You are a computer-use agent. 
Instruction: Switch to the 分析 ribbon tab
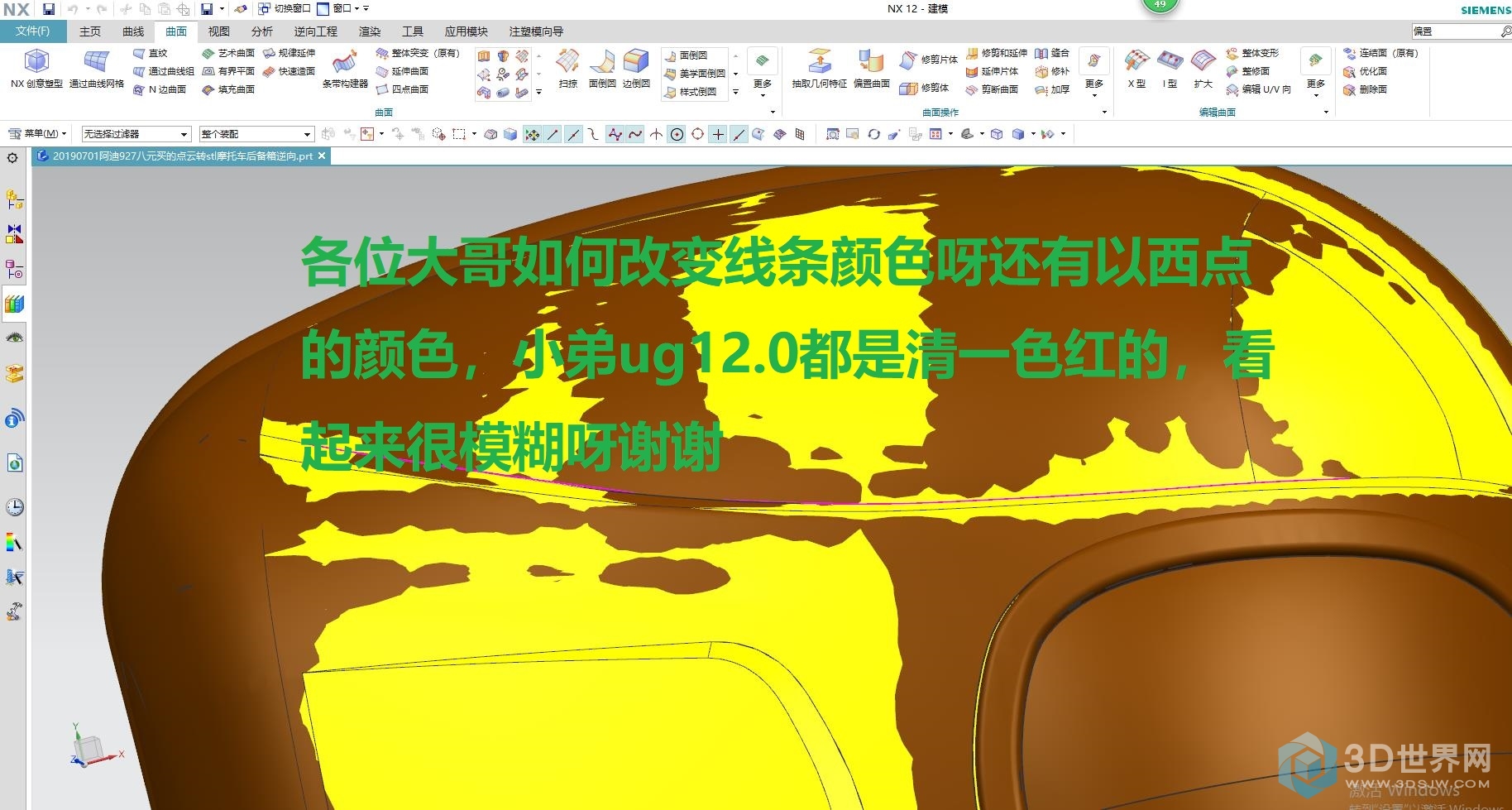point(262,31)
